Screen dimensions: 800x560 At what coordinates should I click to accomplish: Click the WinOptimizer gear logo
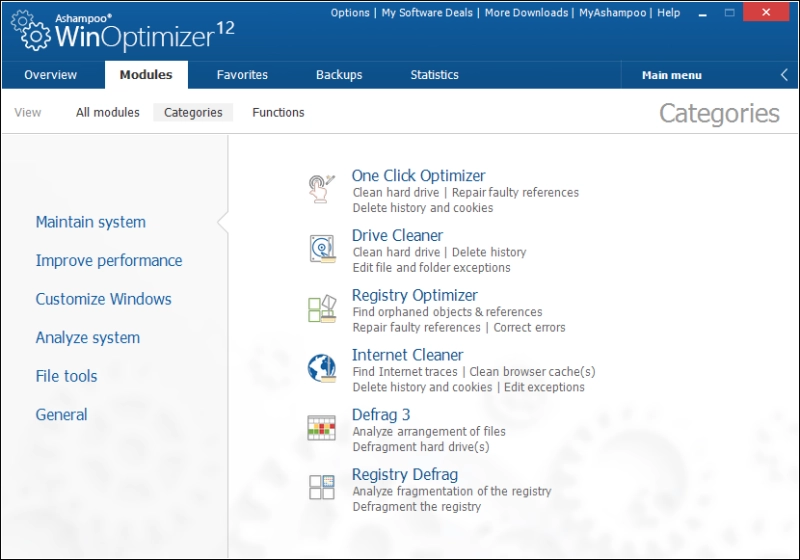(x=31, y=32)
